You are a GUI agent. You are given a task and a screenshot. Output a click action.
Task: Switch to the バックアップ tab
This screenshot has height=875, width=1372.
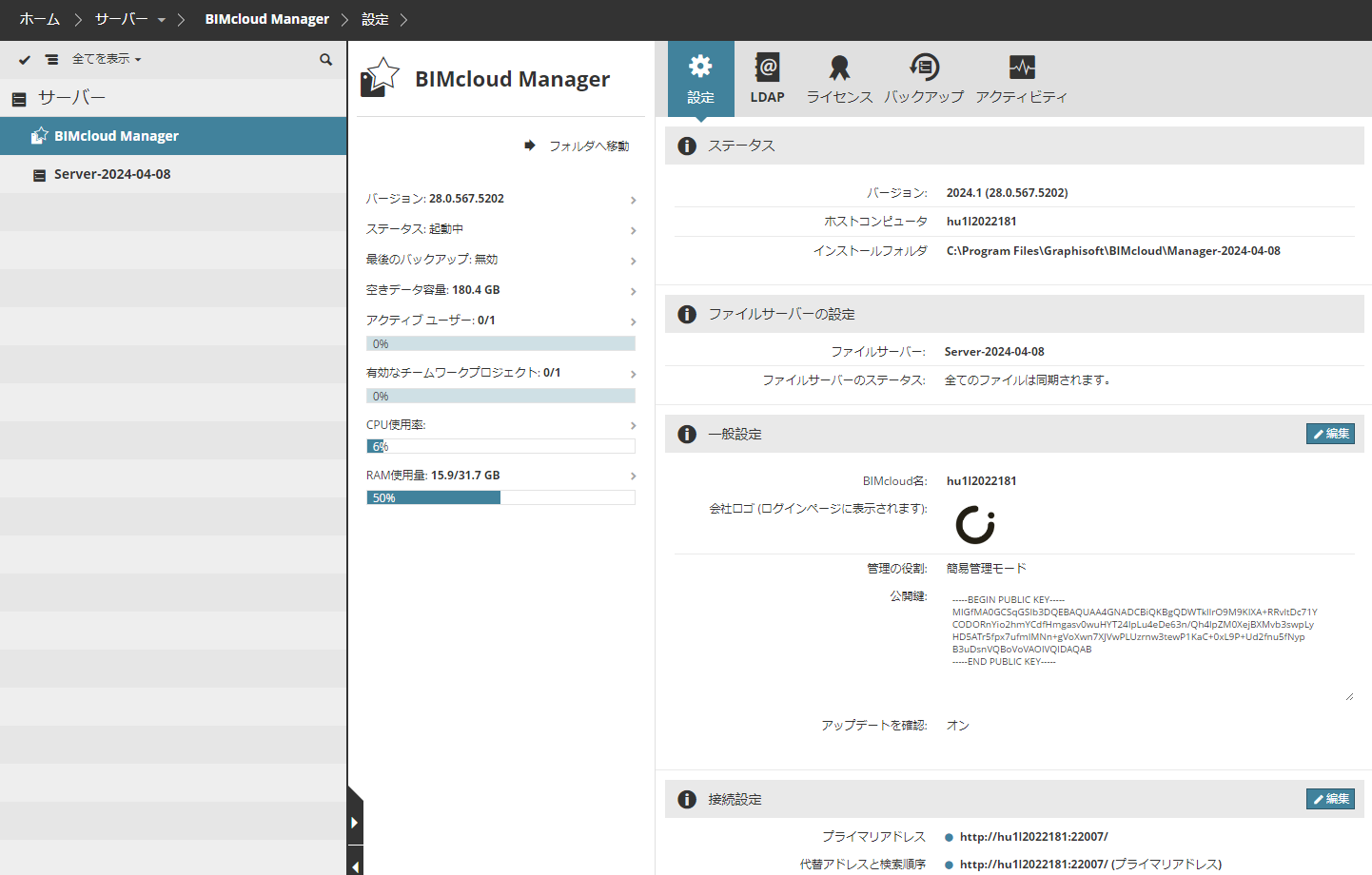coord(924,79)
